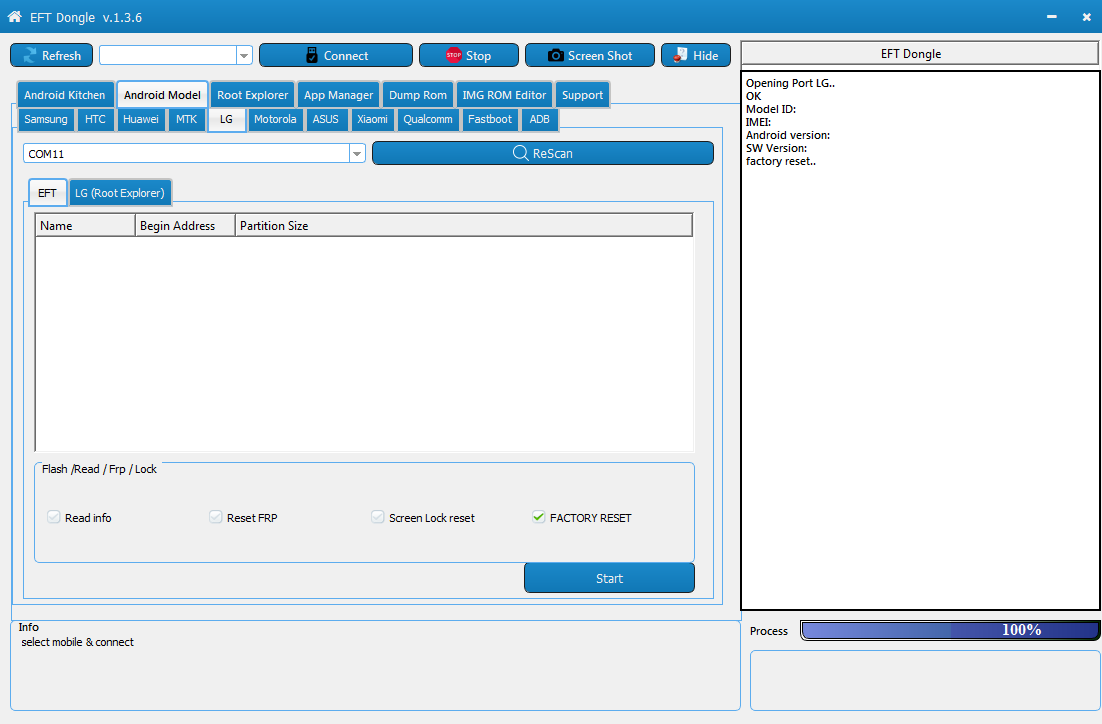Open the Android Kitchen tab
1102x724 pixels.
point(65,95)
